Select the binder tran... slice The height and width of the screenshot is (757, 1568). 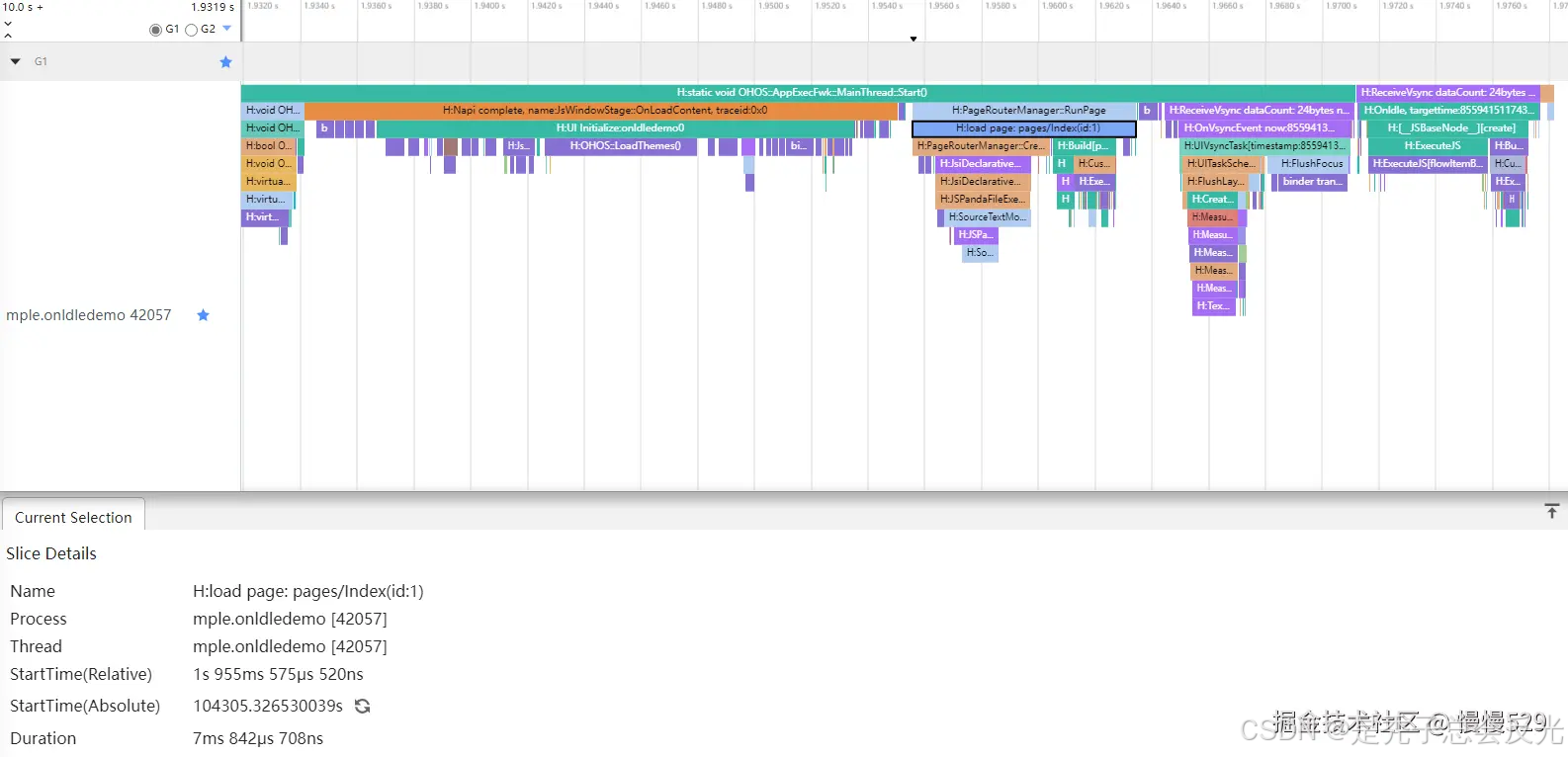[x=1311, y=182]
